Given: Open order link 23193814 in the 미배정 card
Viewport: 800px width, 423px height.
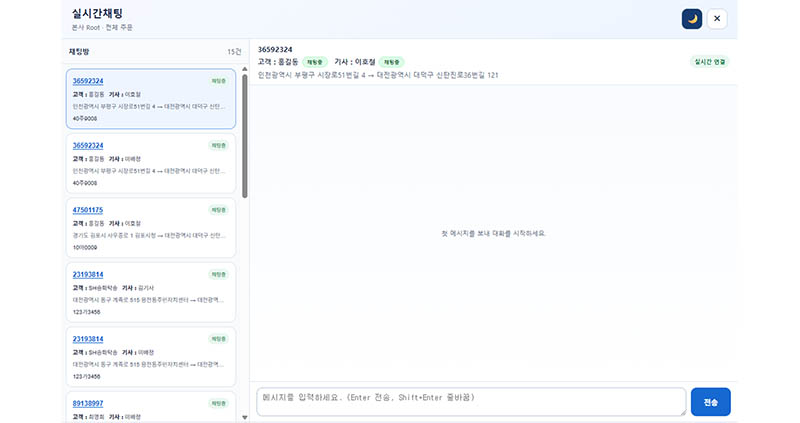Looking at the screenshot, I should coord(88,339).
